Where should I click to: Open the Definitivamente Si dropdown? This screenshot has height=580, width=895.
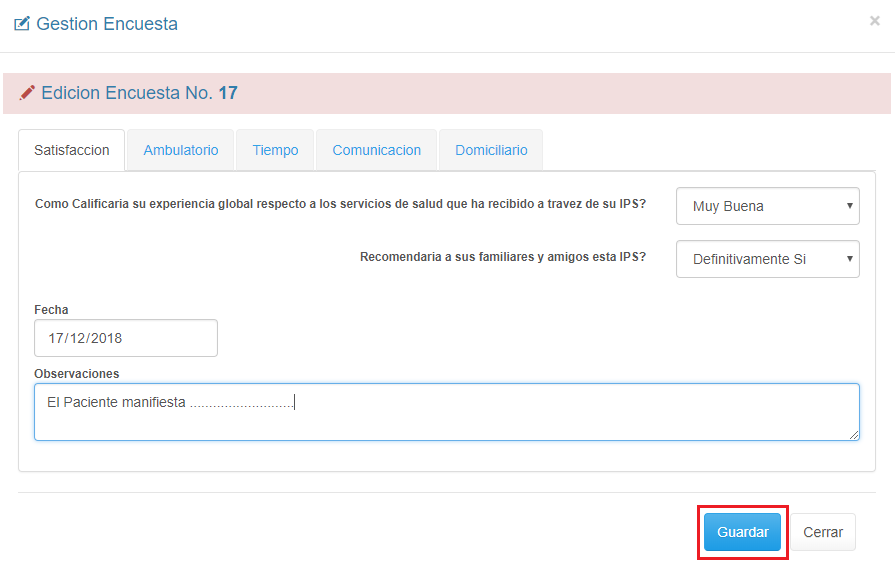pyautogui.click(x=767, y=258)
